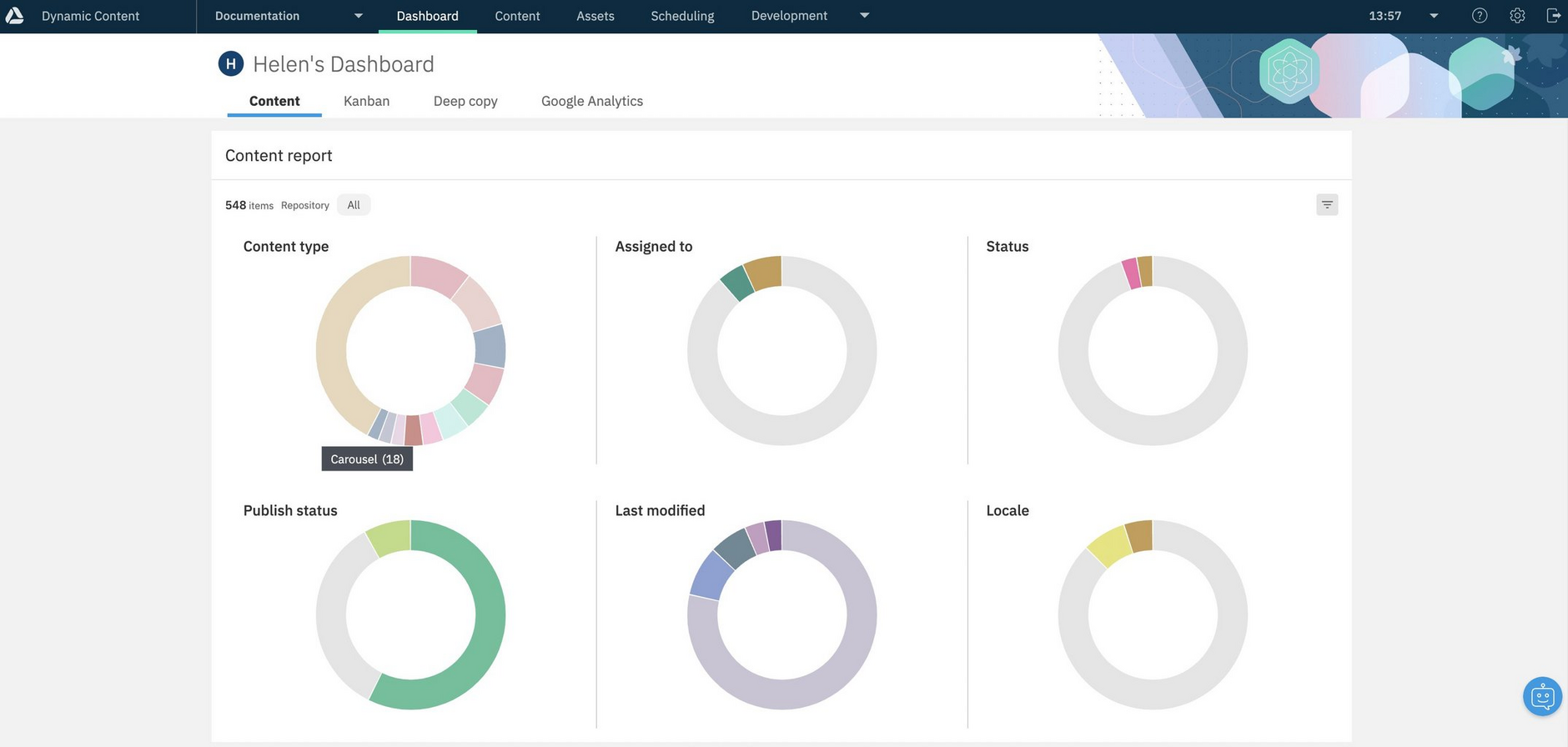Open the Scheduling tab
This screenshot has height=747, width=1568.
(x=682, y=16)
